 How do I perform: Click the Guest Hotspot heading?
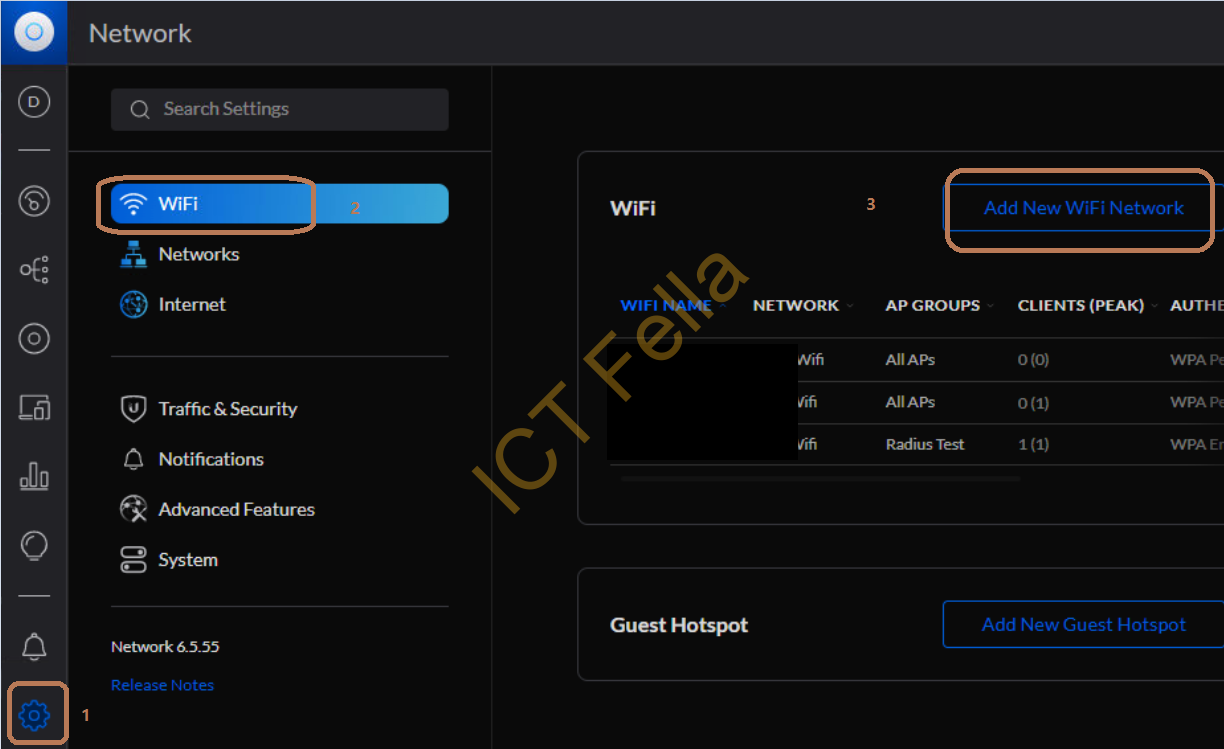(679, 625)
